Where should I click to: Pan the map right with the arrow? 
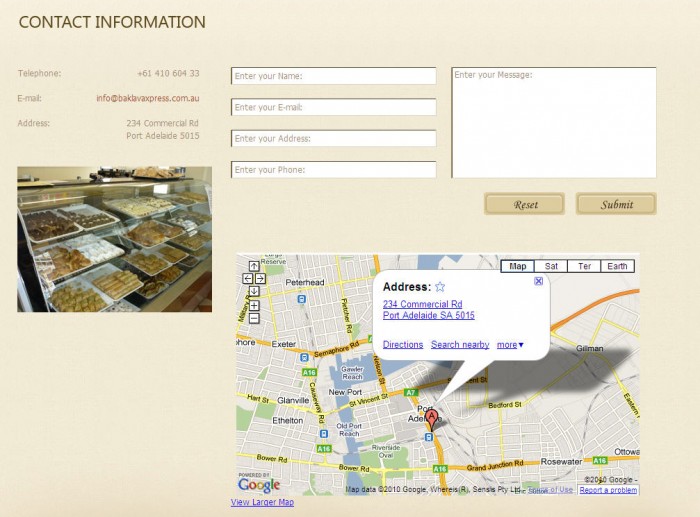click(260, 278)
